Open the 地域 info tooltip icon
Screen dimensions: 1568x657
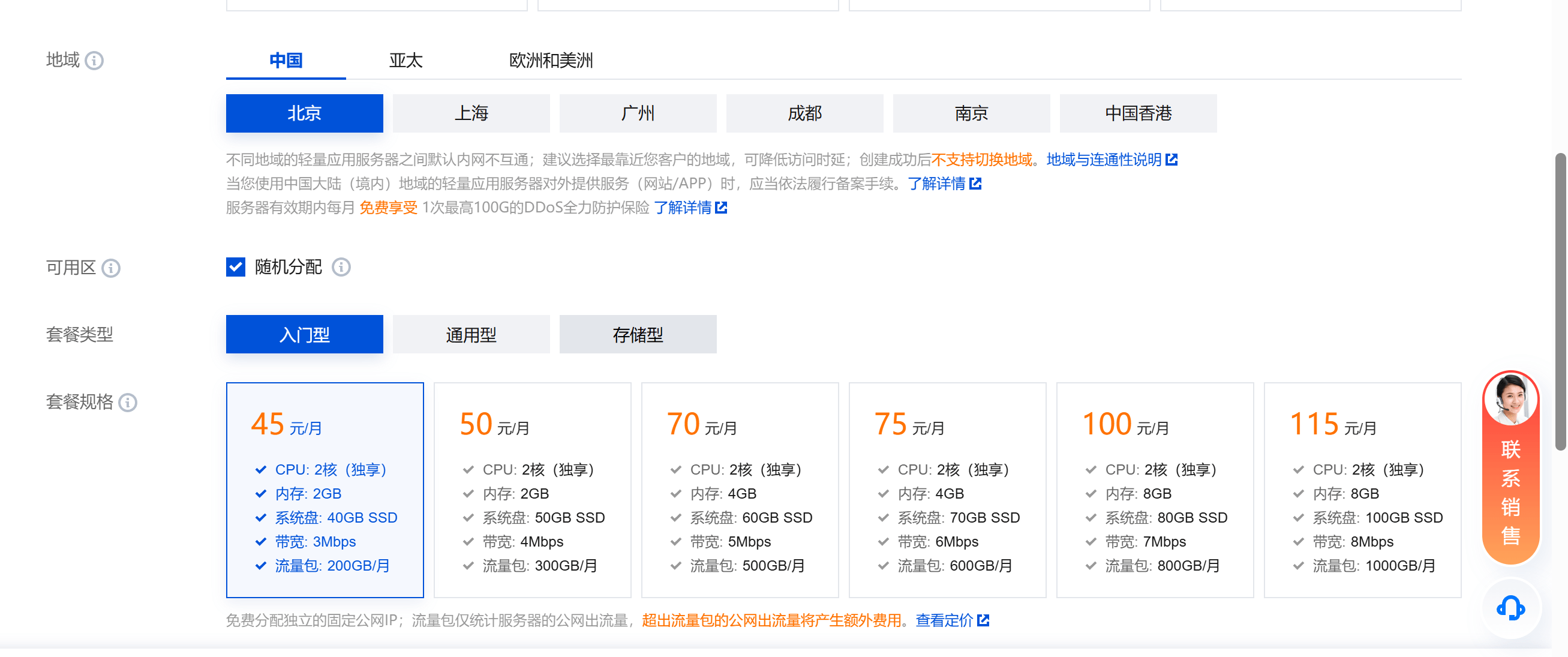click(x=94, y=60)
